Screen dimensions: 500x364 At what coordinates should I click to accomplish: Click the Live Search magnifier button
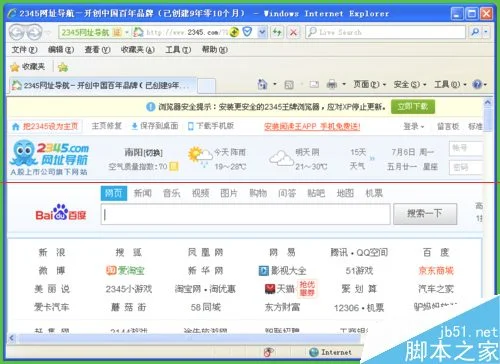[x=475, y=32]
